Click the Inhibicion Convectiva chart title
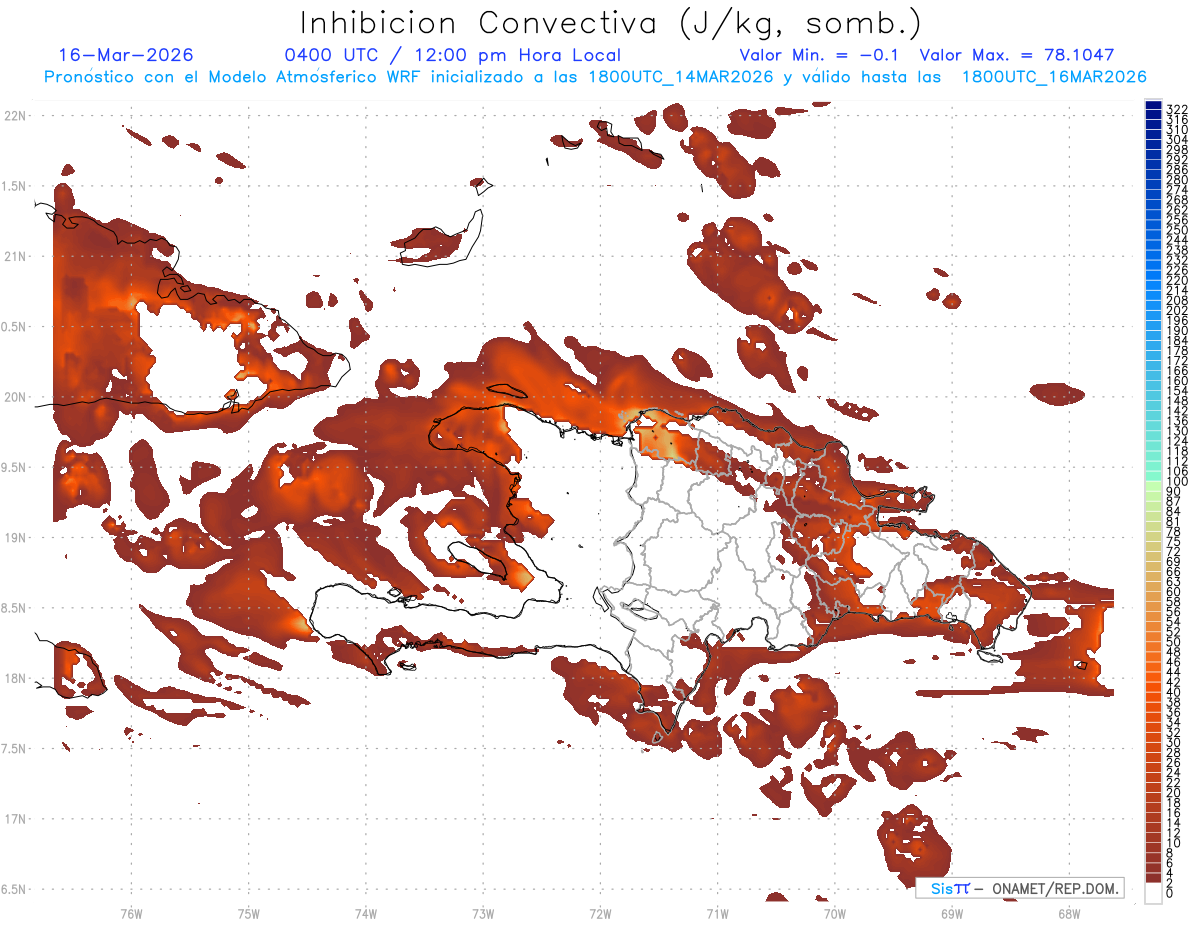 click(x=611, y=23)
